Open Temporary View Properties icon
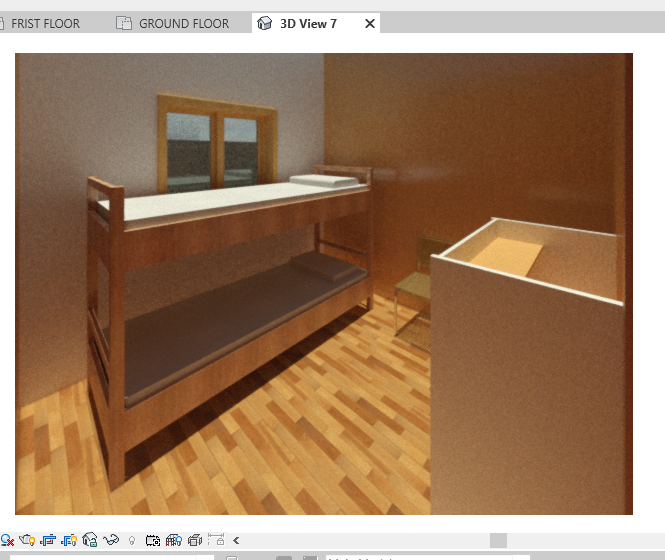Viewport: 665px width, 560px height. click(x=153, y=540)
